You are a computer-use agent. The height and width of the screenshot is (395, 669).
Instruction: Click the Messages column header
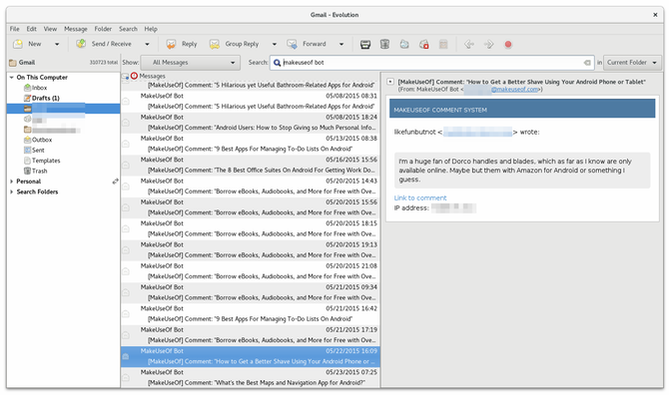[152, 76]
